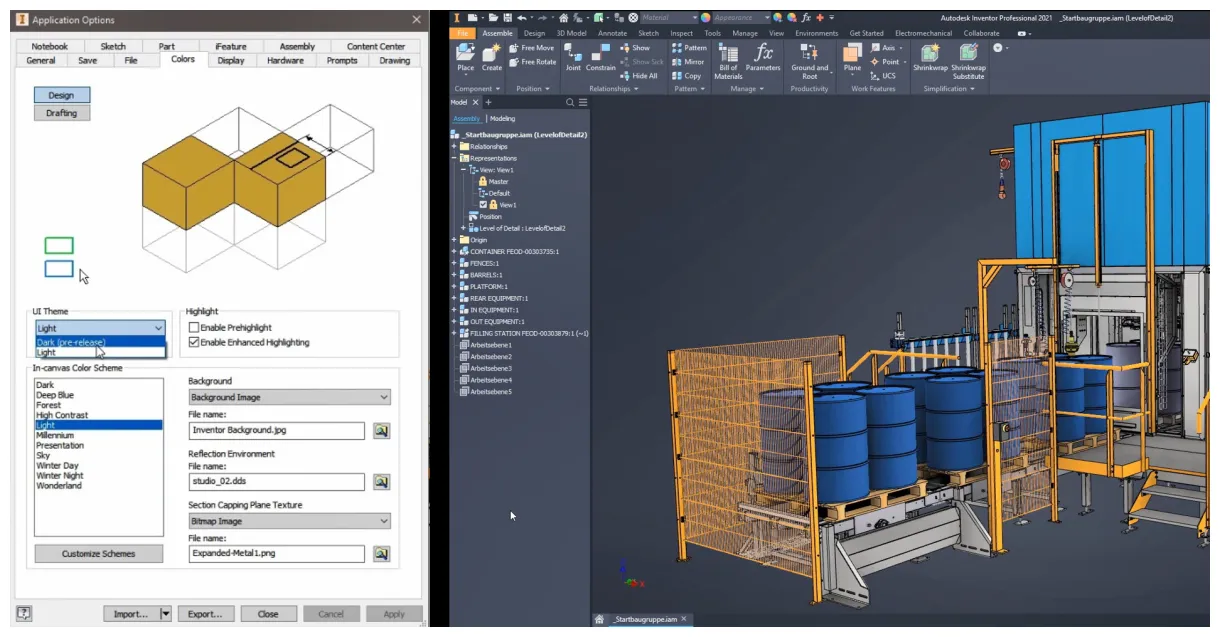Image resolution: width=1220 pixels, height=637 pixels.
Task: Expand the Origin node in the browser
Action: (454, 240)
